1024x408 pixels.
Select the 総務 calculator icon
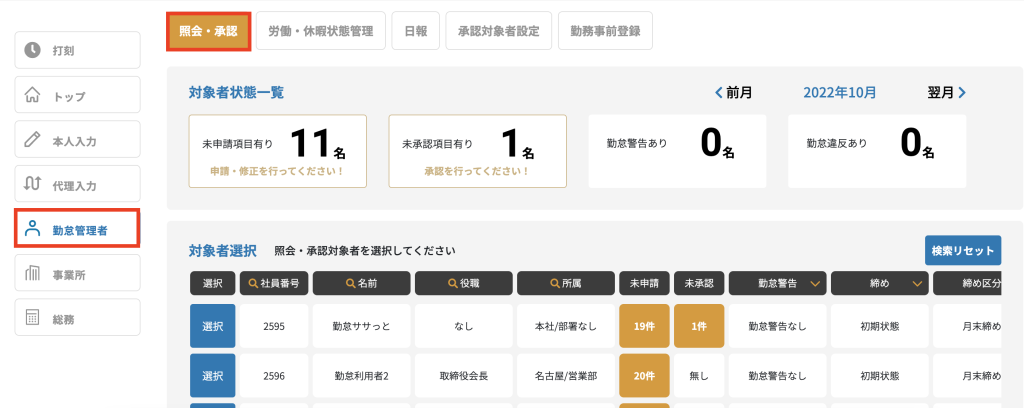pos(32,318)
